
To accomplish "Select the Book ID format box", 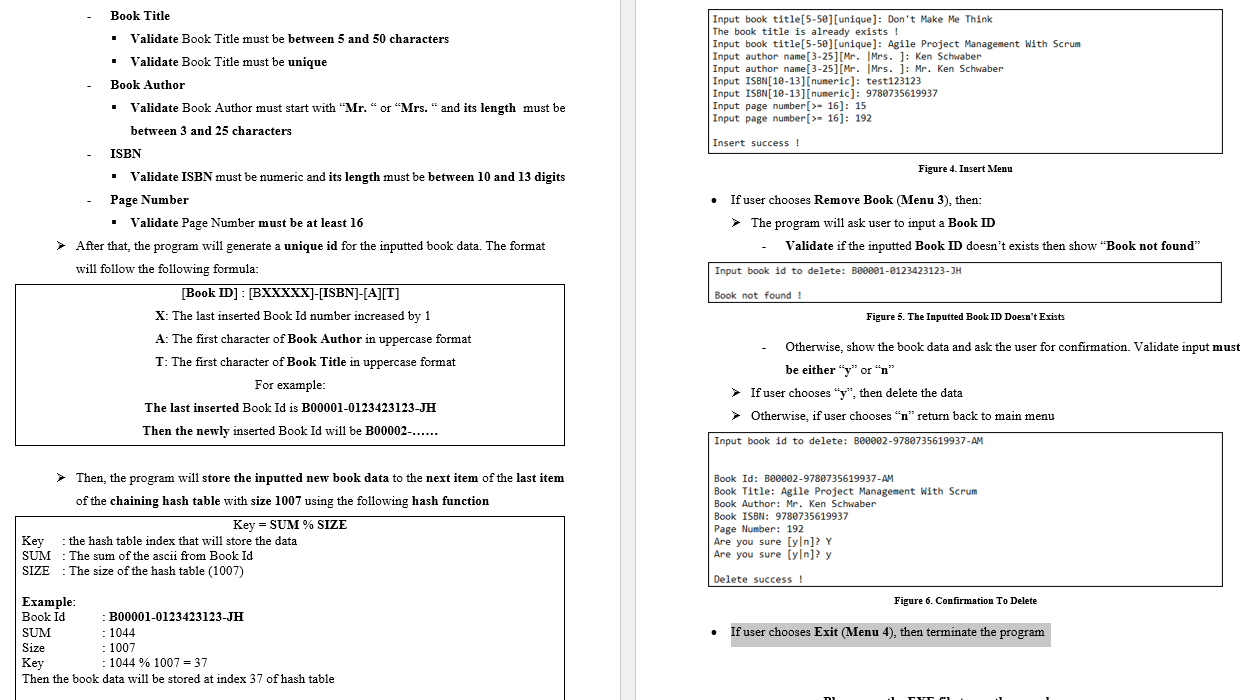I will pyautogui.click(x=290, y=365).
